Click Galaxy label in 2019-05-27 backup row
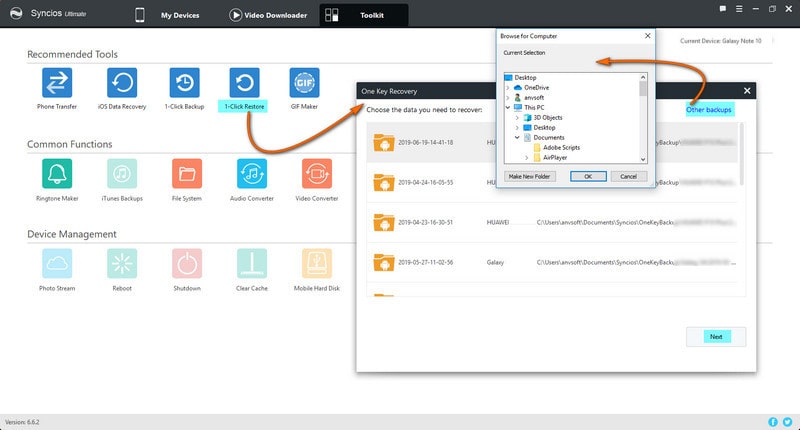This screenshot has height=430, width=800. (495, 262)
